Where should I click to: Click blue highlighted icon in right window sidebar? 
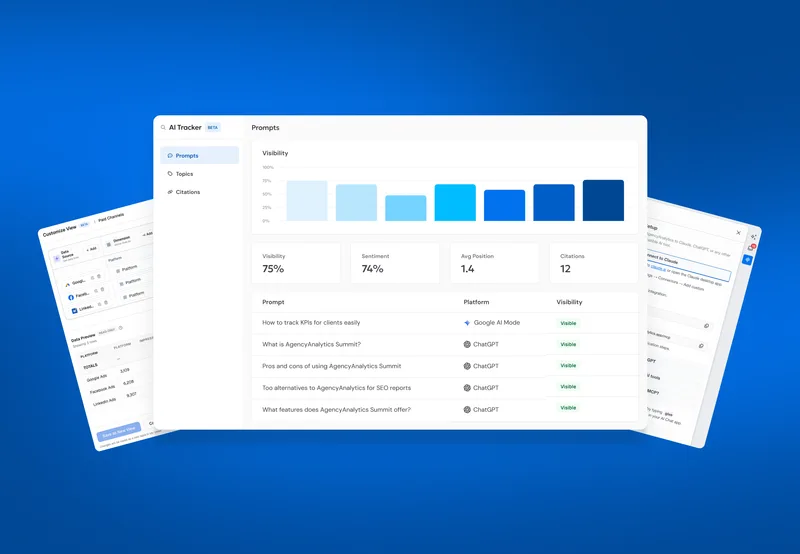pos(747,260)
